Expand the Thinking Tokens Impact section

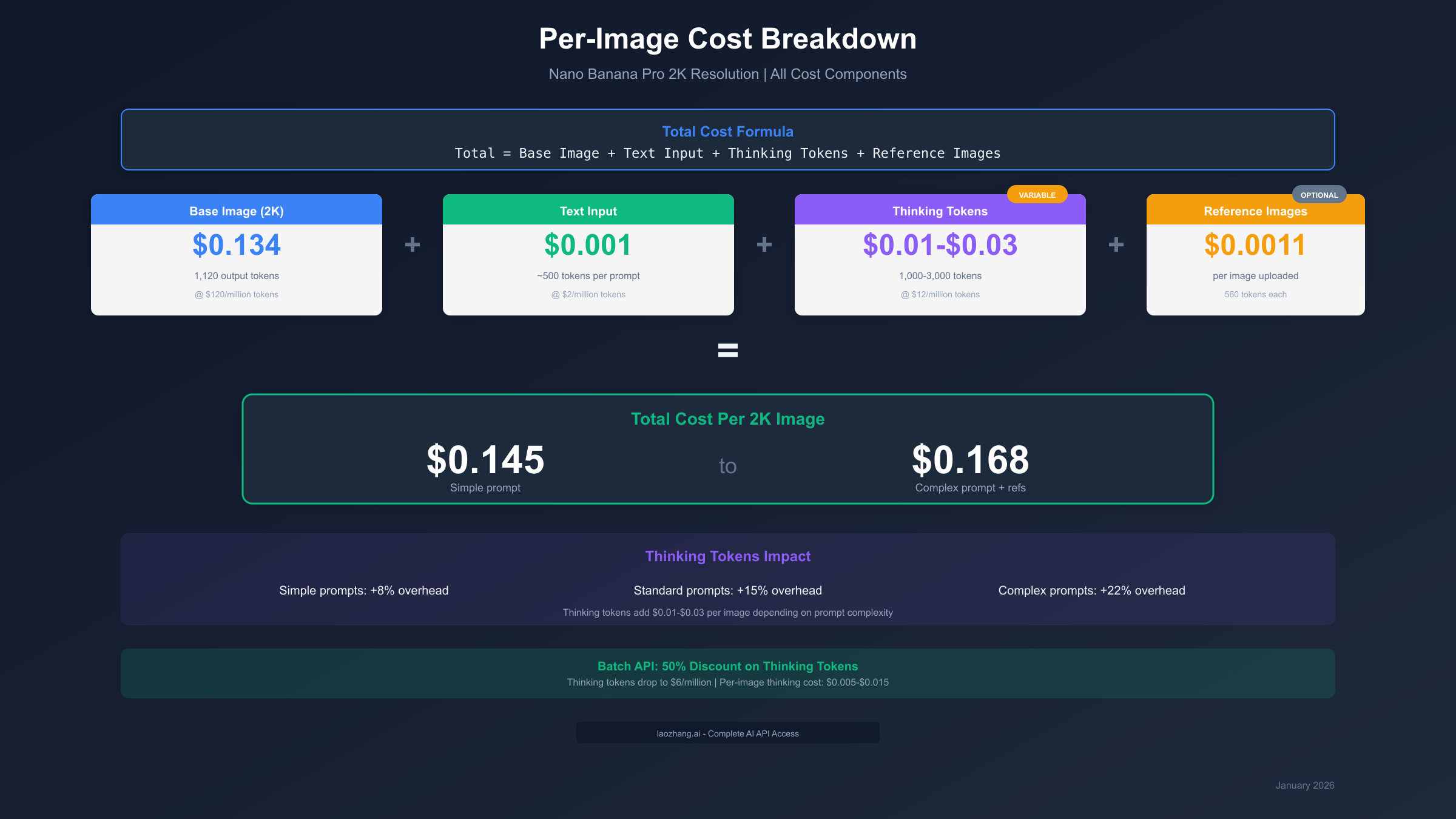[727, 556]
